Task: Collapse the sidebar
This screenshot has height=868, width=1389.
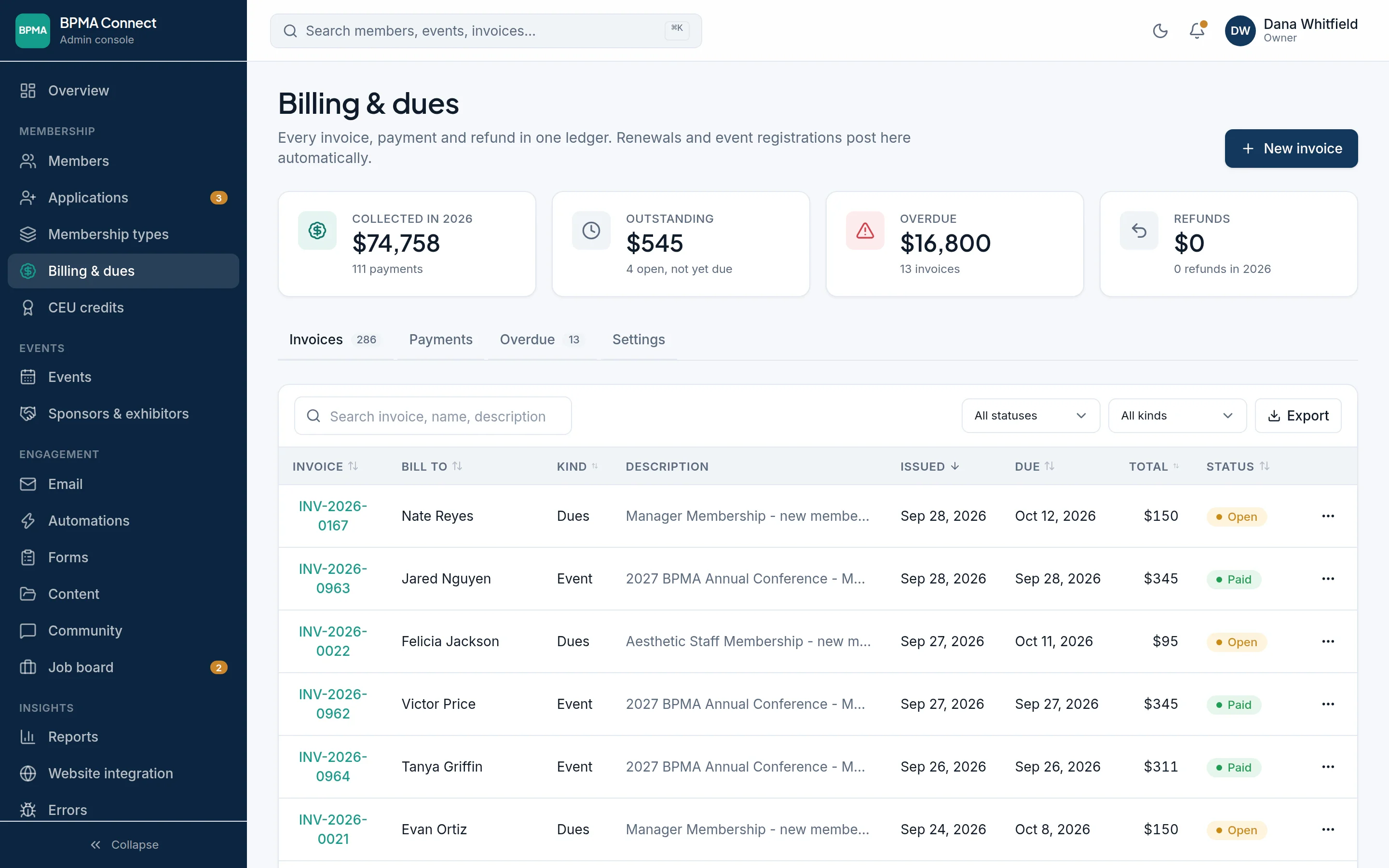Action: (123, 845)
